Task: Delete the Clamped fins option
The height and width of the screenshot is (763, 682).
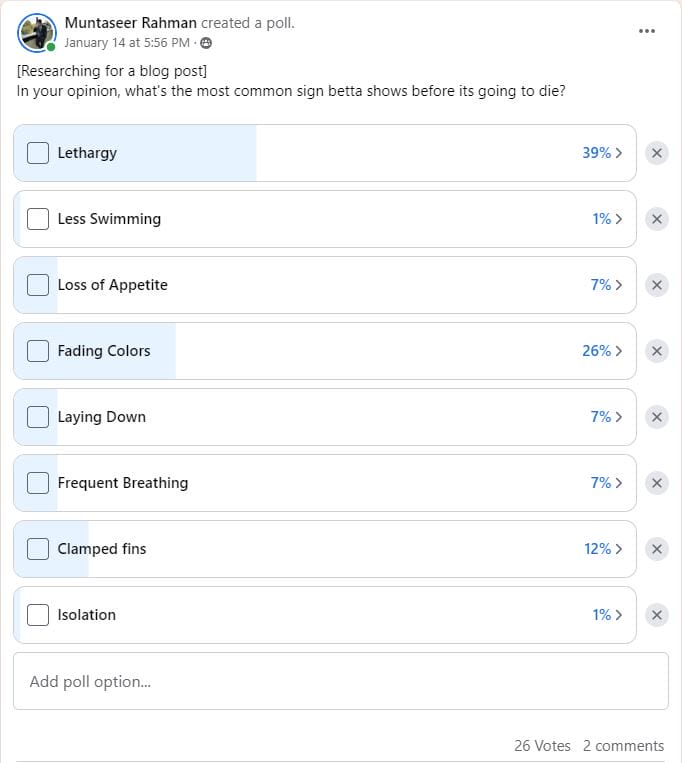Action: click(x=656, y=549)
